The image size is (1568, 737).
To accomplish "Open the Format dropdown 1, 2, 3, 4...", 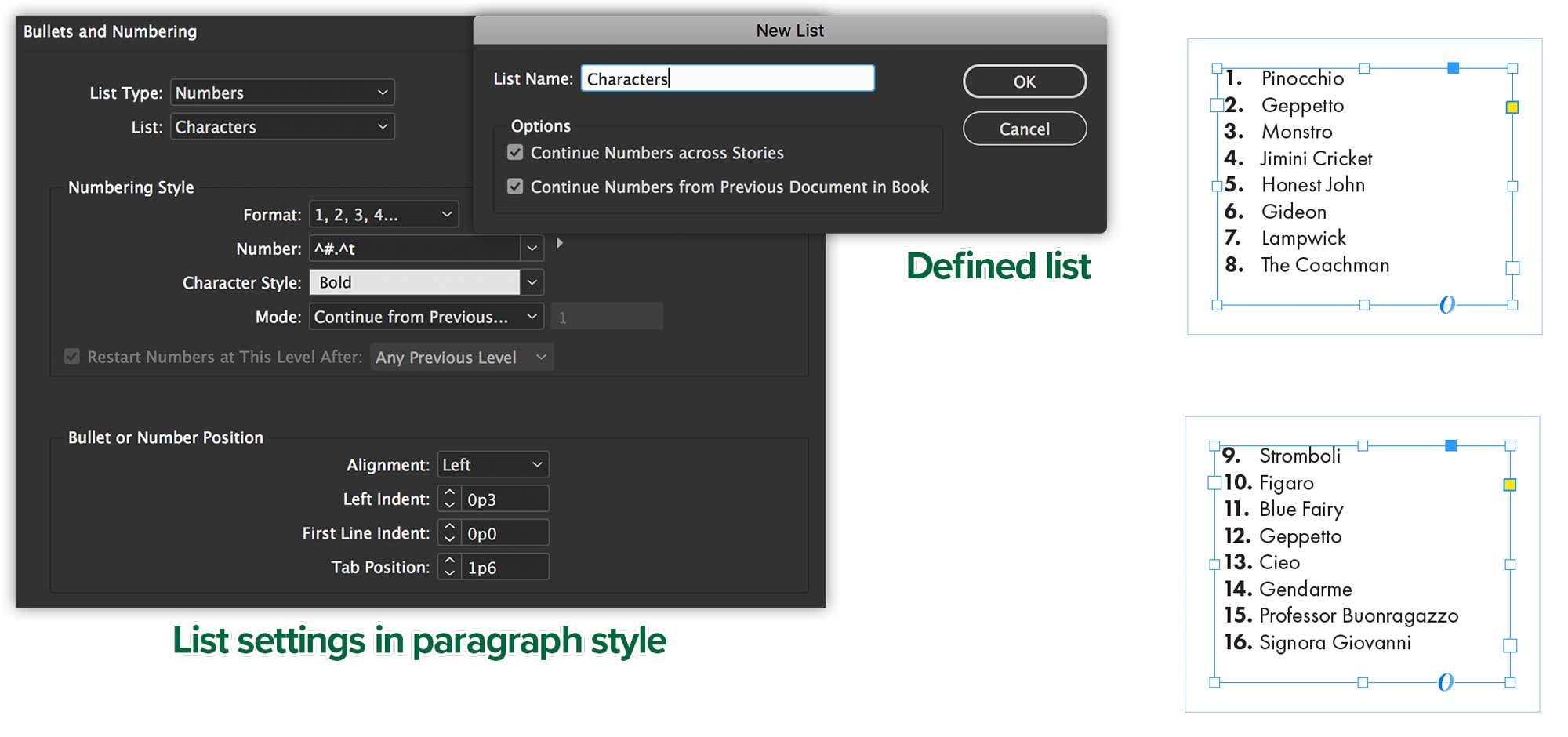I will point(384,215).
